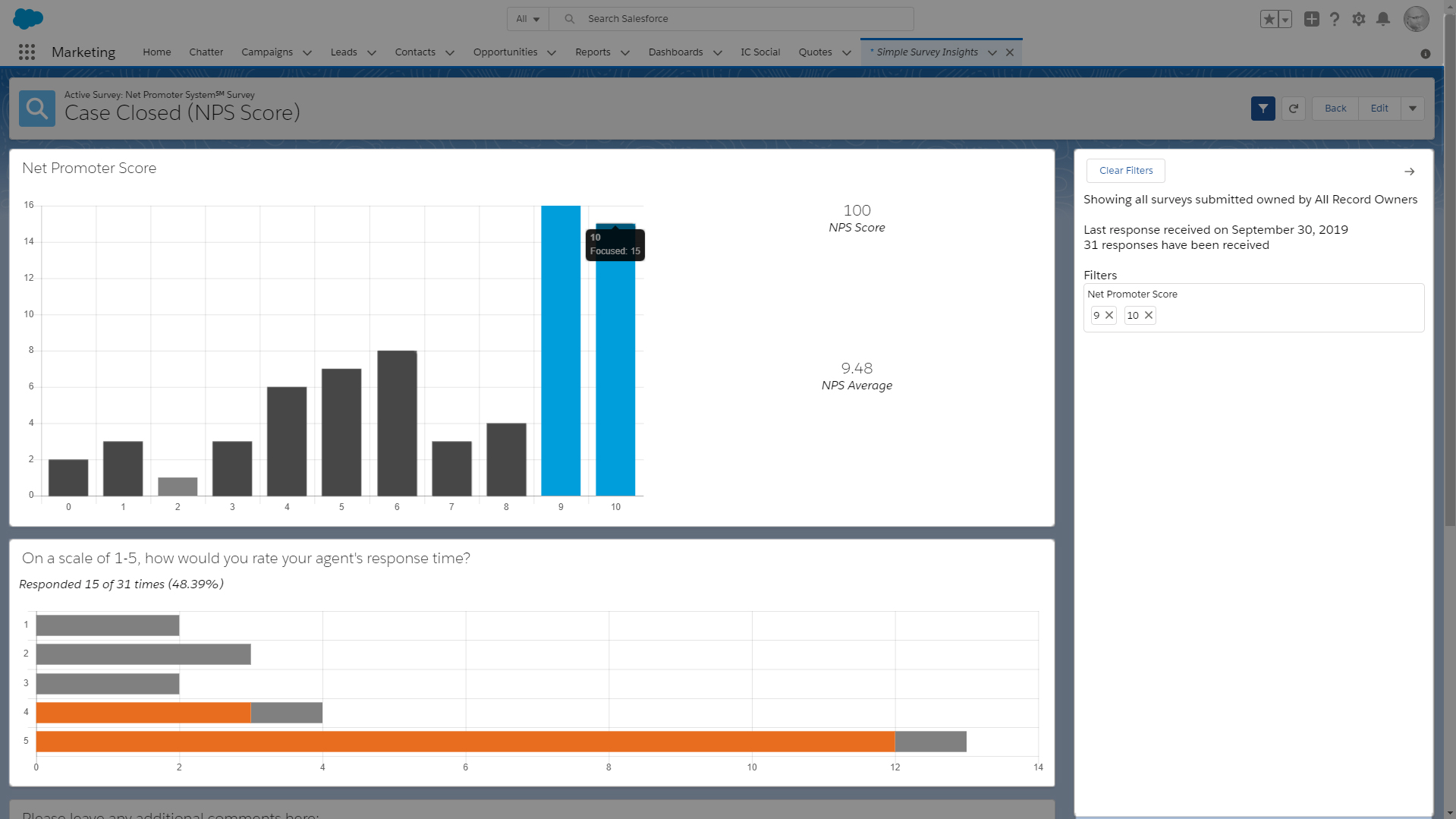Viewport: 1456px width, 819px height.
Task: Open the global actions plus icon
Action: 1312,19
